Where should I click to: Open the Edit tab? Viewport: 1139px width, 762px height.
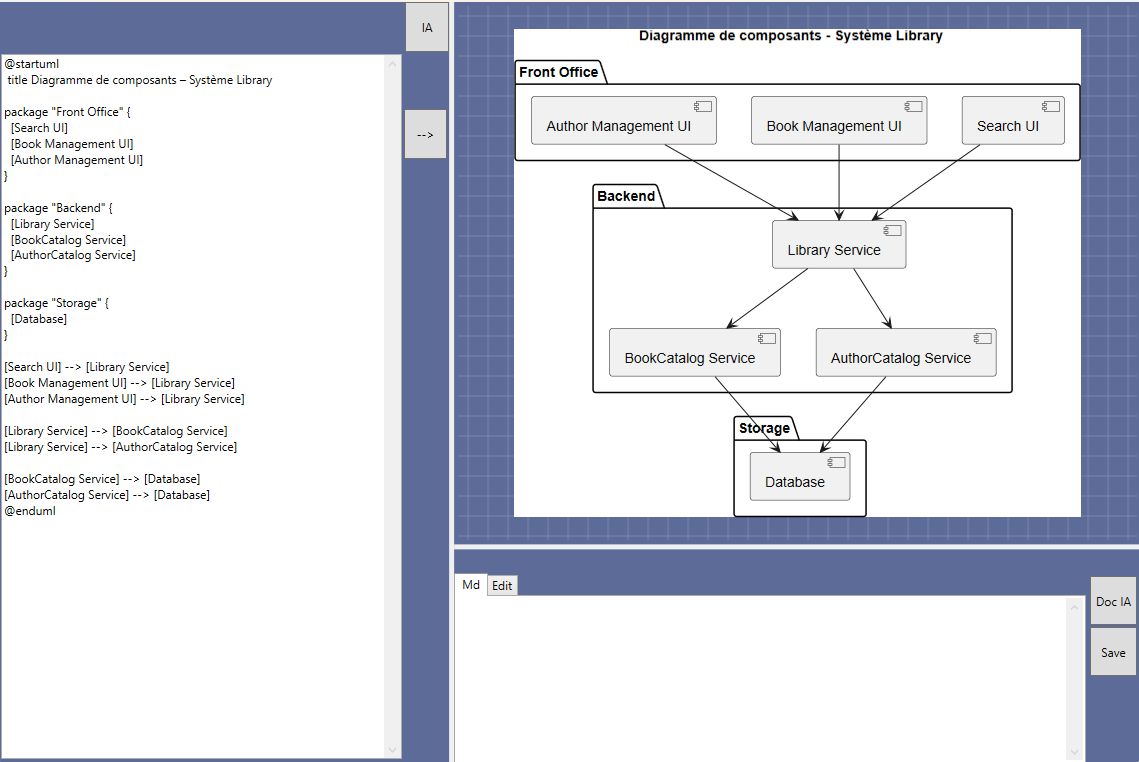pos(502,586)
